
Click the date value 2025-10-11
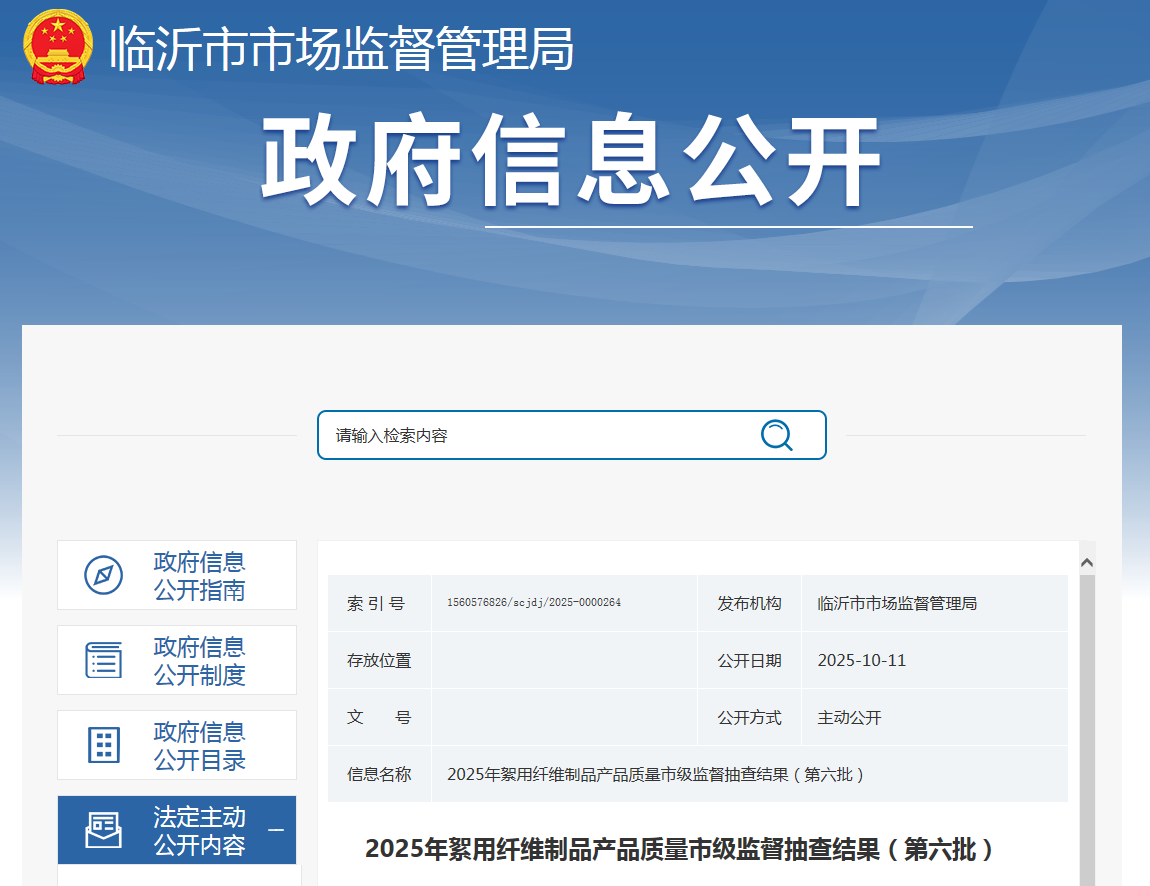coord(862,660)
